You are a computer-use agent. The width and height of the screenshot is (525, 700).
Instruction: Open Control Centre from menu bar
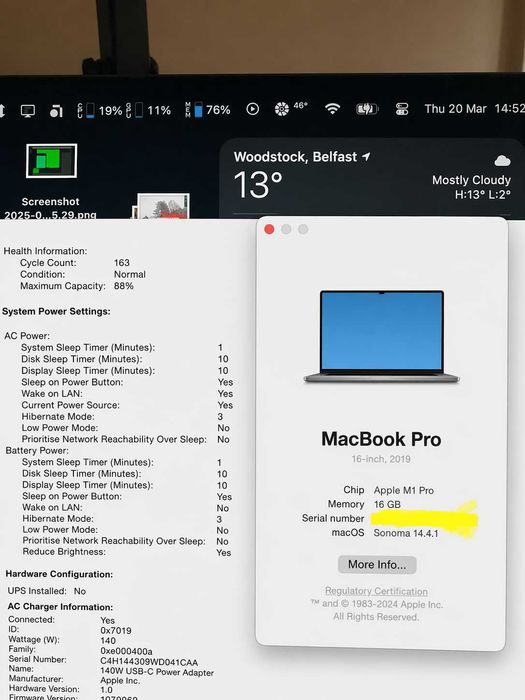[x=402, y=109]
